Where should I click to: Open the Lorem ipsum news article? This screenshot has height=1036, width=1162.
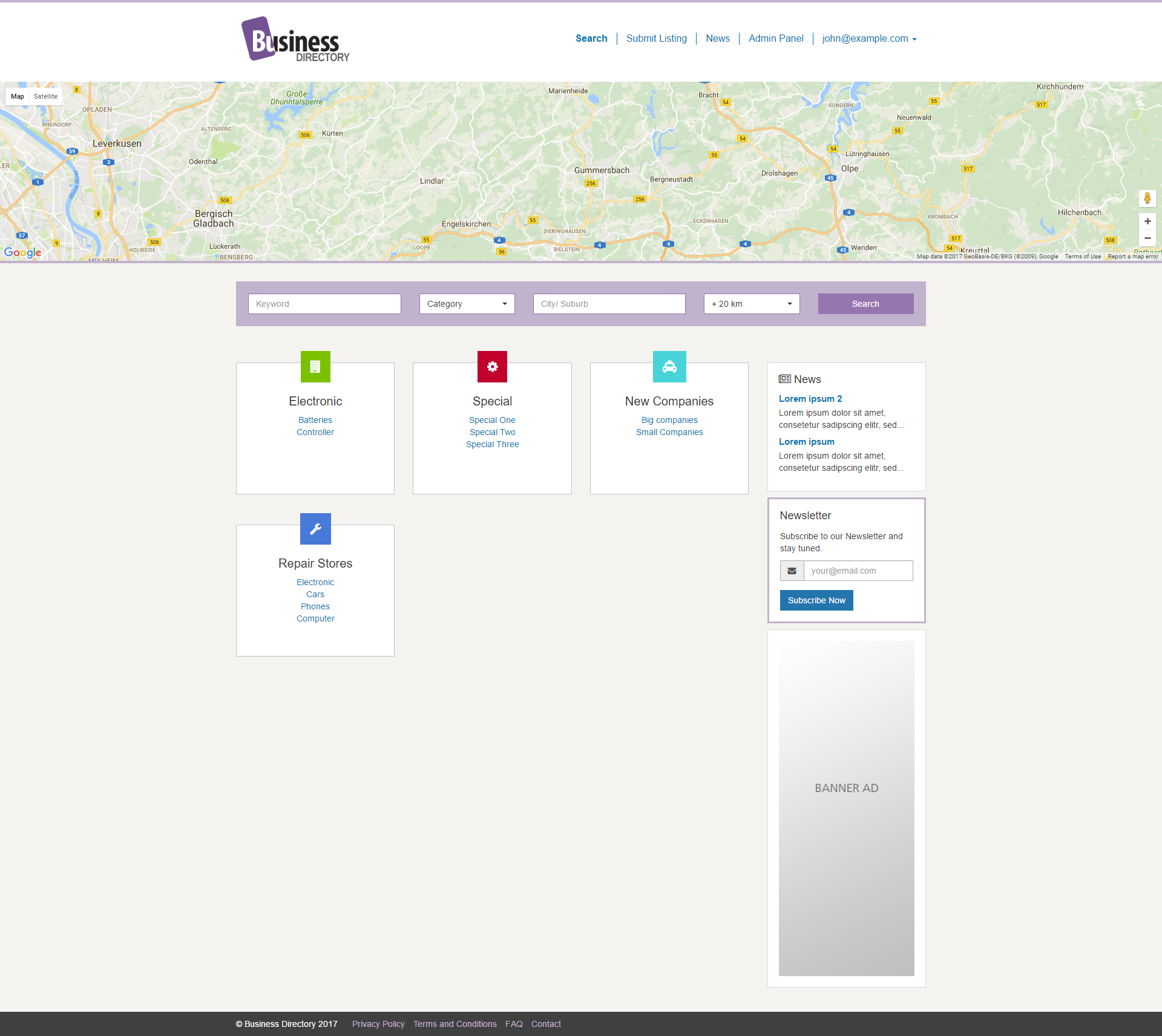point(806,442)
